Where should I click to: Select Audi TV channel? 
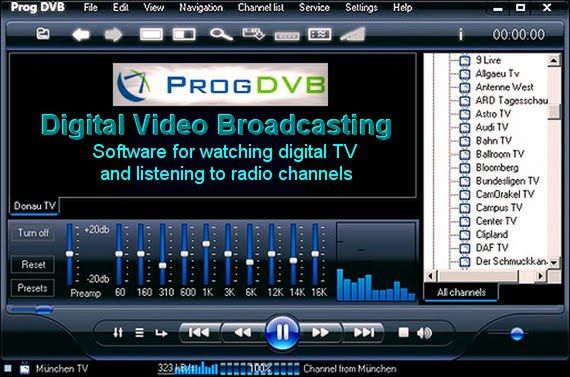pyautogui.click(x=492, y=127)
